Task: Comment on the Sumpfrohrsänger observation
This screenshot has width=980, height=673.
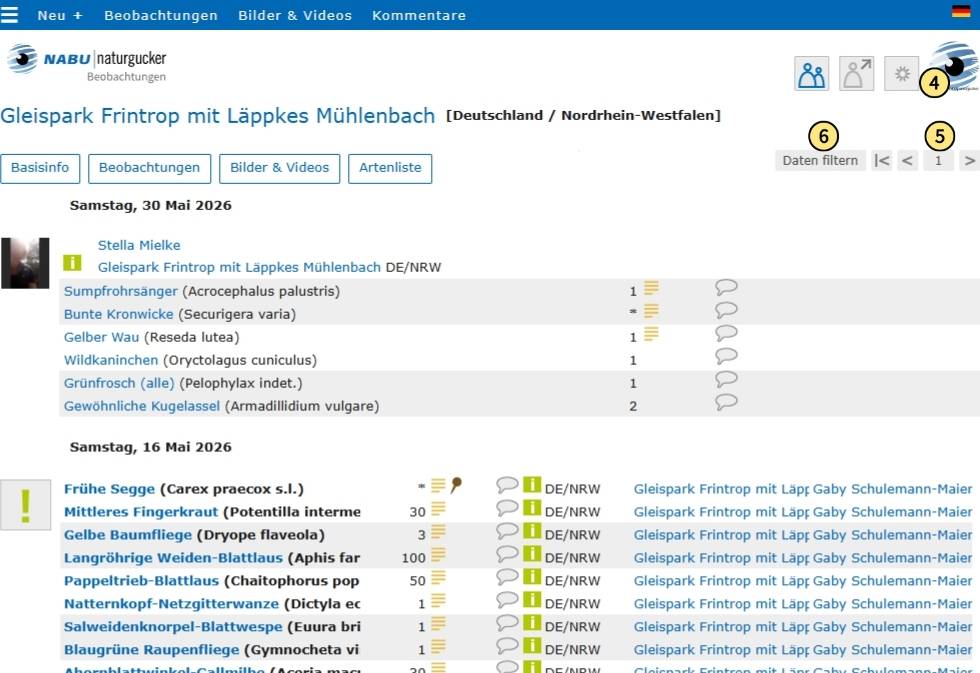Action: (x=726, y=287)
